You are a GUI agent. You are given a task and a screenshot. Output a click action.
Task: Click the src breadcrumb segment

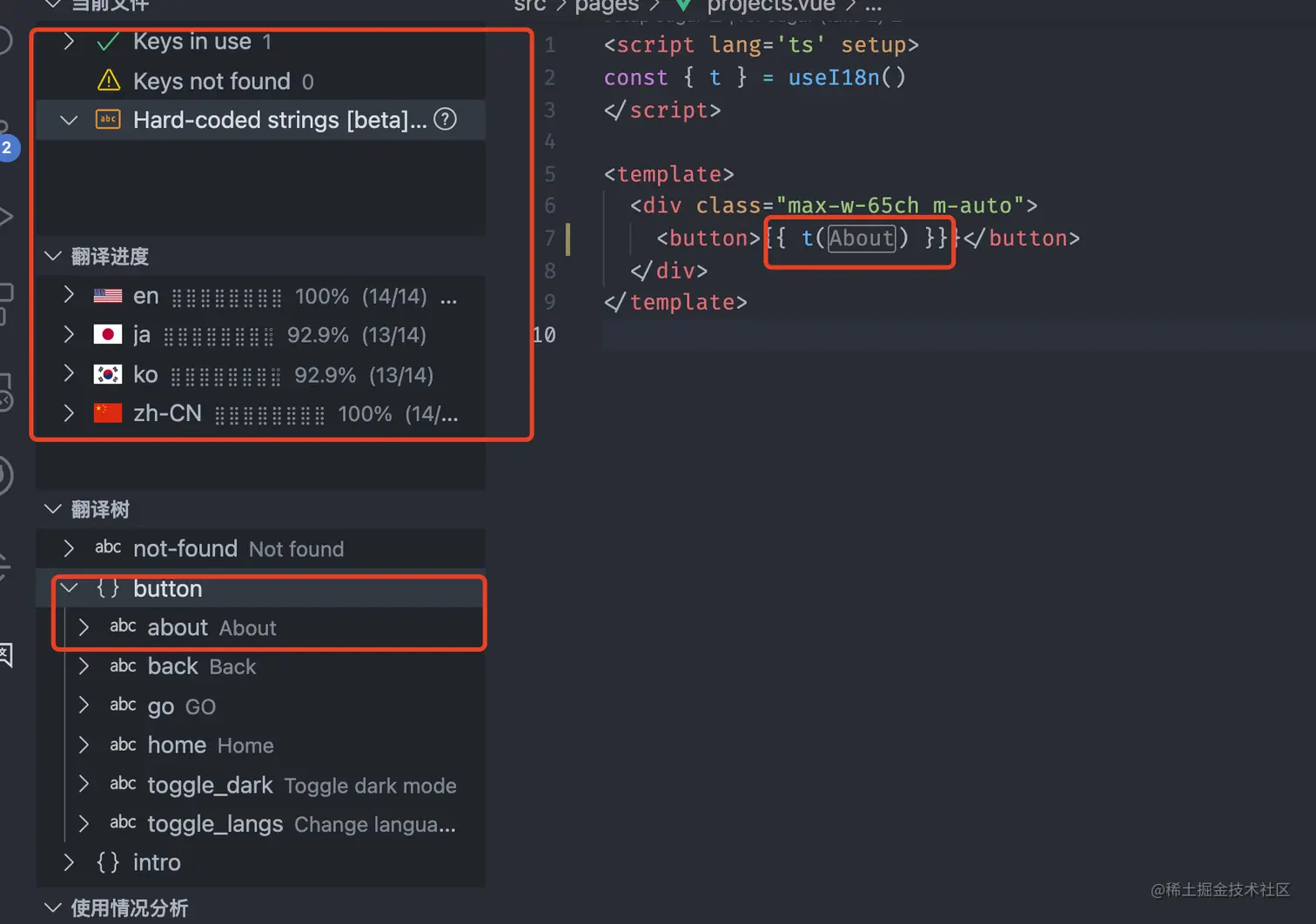pos(530,6)
